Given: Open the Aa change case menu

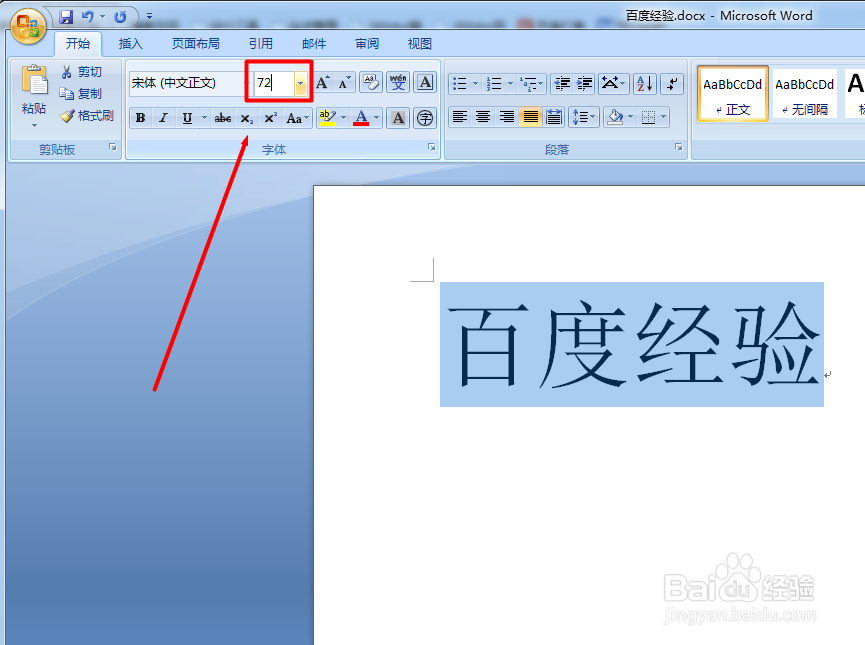Looking at the screenshot, I should [x=297, y=118].
